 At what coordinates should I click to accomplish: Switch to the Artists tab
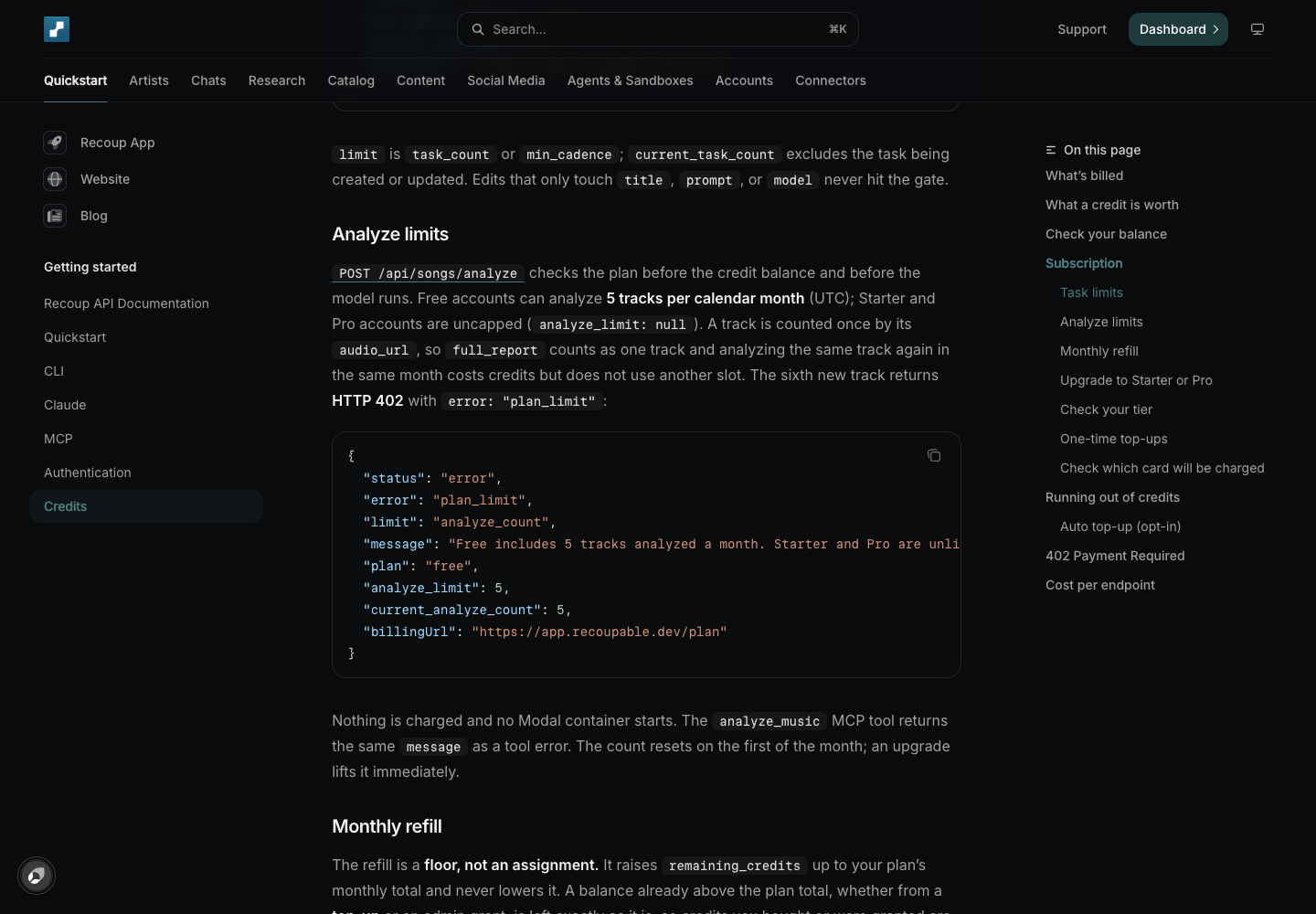(x=149, y=80)
